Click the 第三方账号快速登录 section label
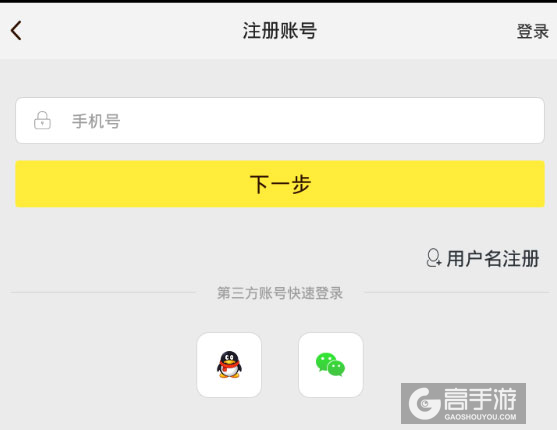 tap(280, 293)
